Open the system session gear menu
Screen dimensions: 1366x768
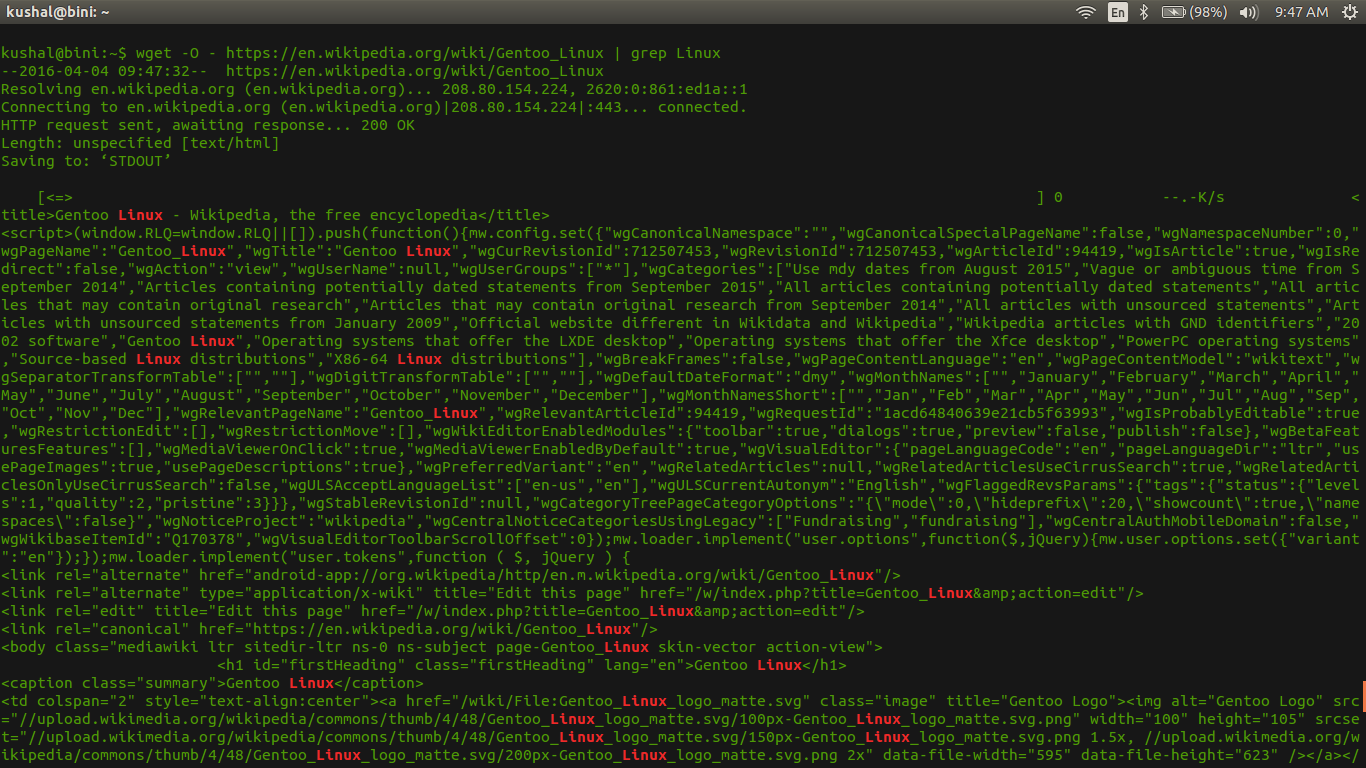tap(1349, 12)
